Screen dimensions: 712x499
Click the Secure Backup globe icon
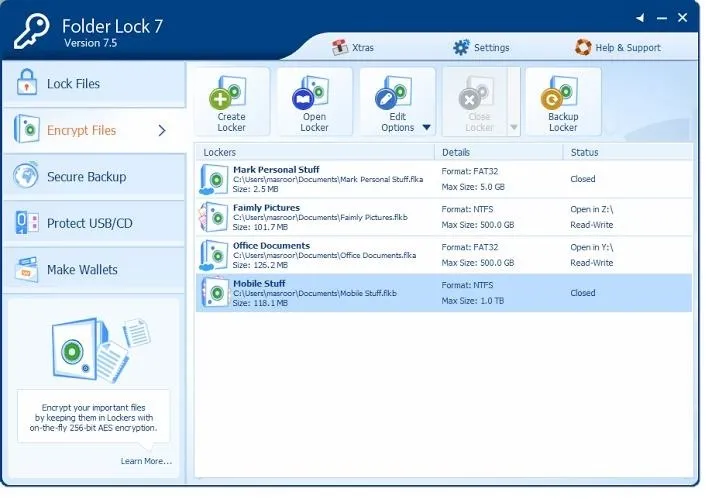pos(26,175)
